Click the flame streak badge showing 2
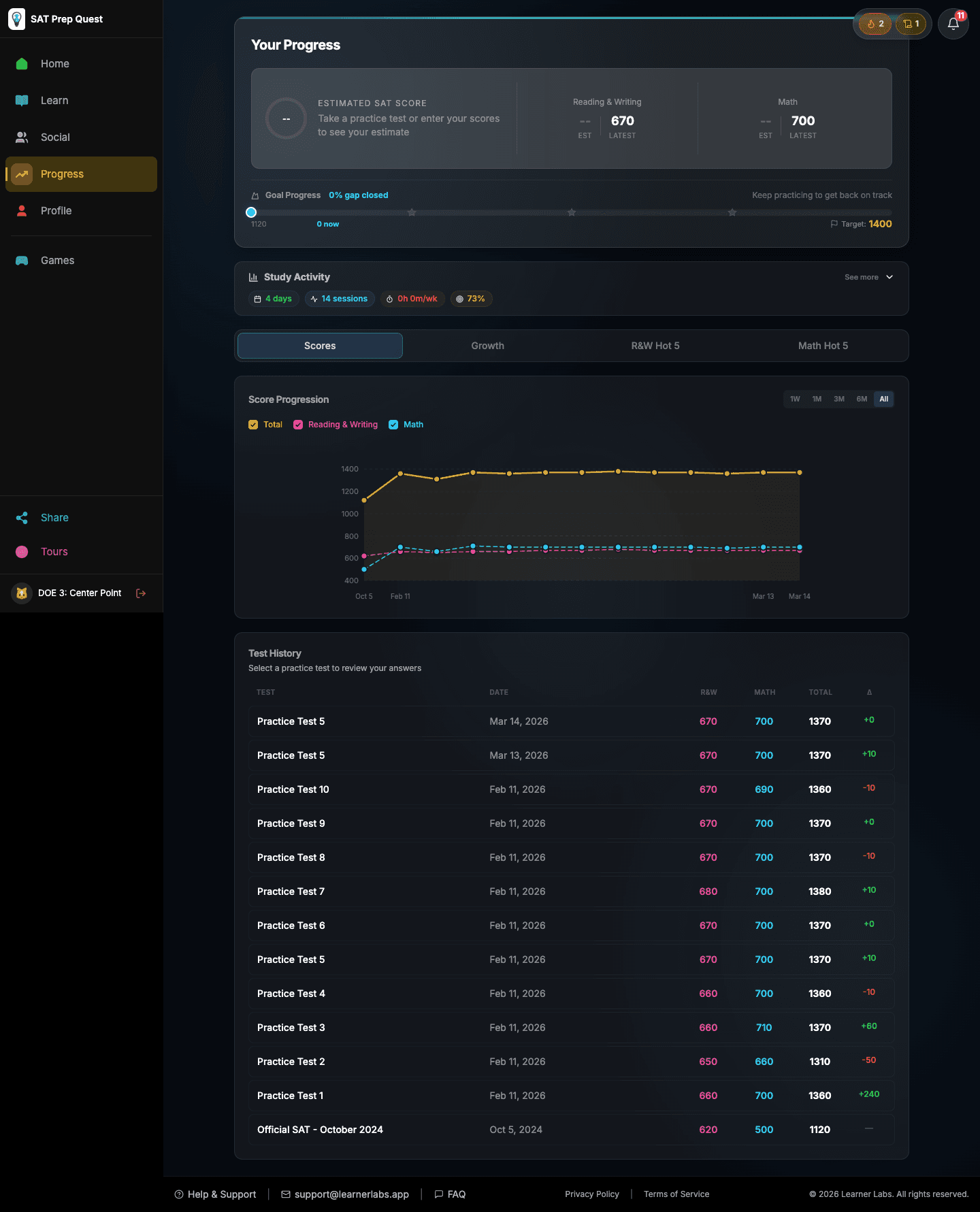This screenshot has height=1212, width=980. coord(875,24)
